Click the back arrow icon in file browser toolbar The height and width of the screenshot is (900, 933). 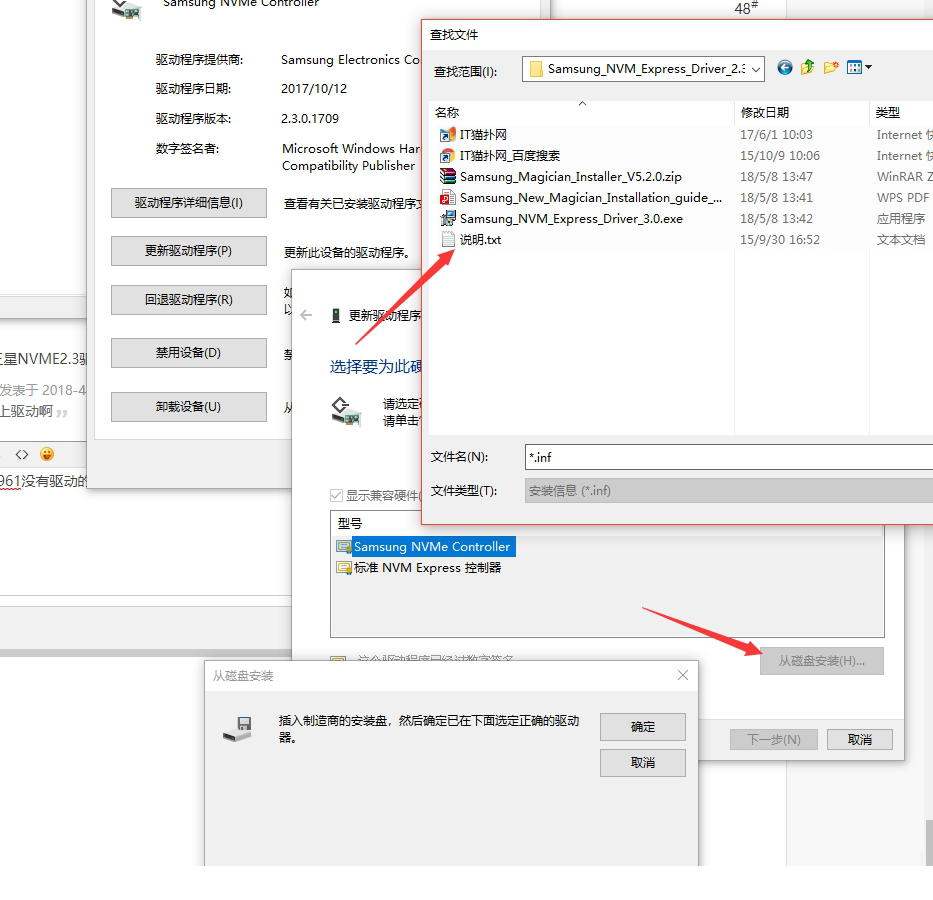coord(785,68)
